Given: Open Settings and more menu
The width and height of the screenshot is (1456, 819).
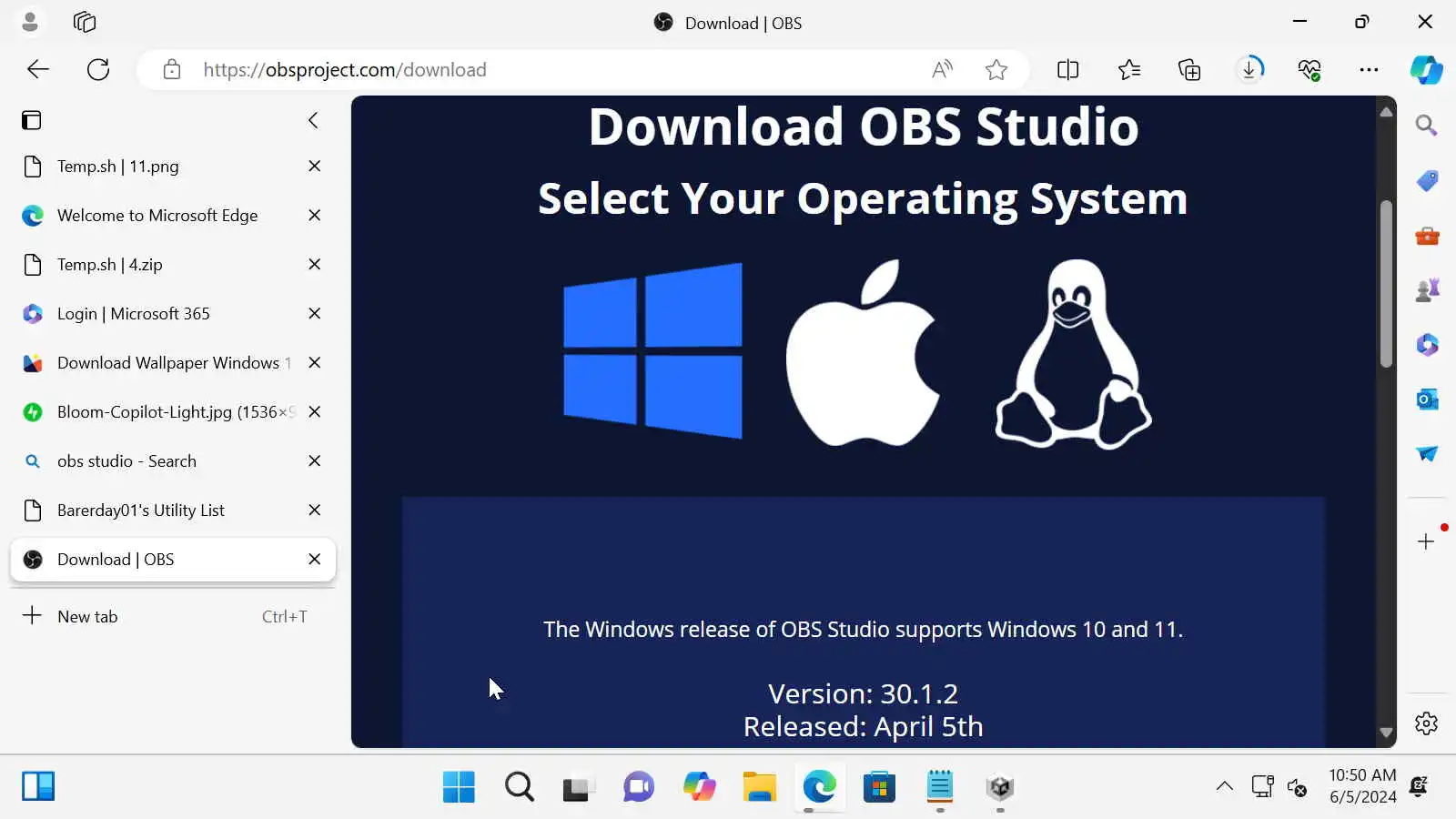Looking at the screenshot, I should [1369, 69].
